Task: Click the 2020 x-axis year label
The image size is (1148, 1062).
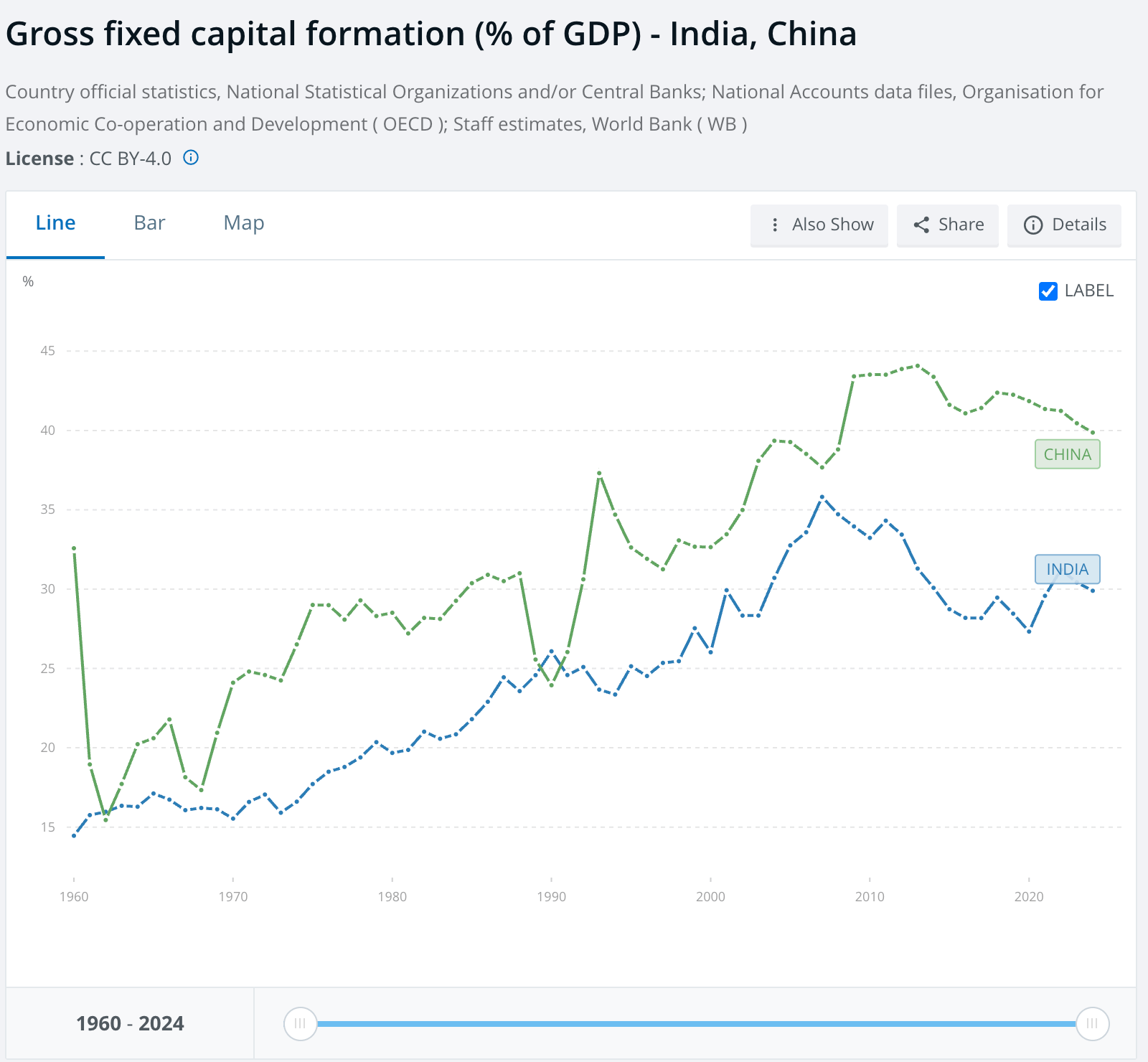Action: 1029,896
